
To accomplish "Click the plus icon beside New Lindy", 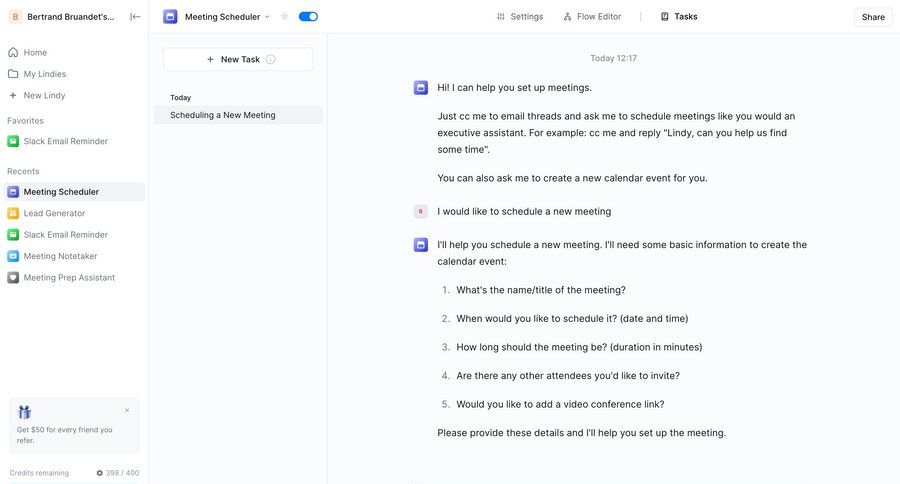I will 13,95.
